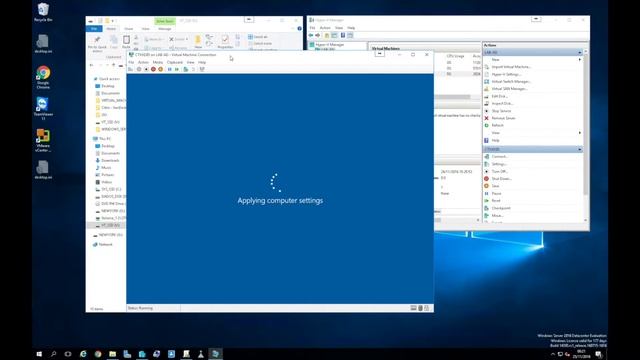Click Checkpoint icon in VM Connection toolbar
The width and height of the screenshot is (640, 360).
point(186,69)
